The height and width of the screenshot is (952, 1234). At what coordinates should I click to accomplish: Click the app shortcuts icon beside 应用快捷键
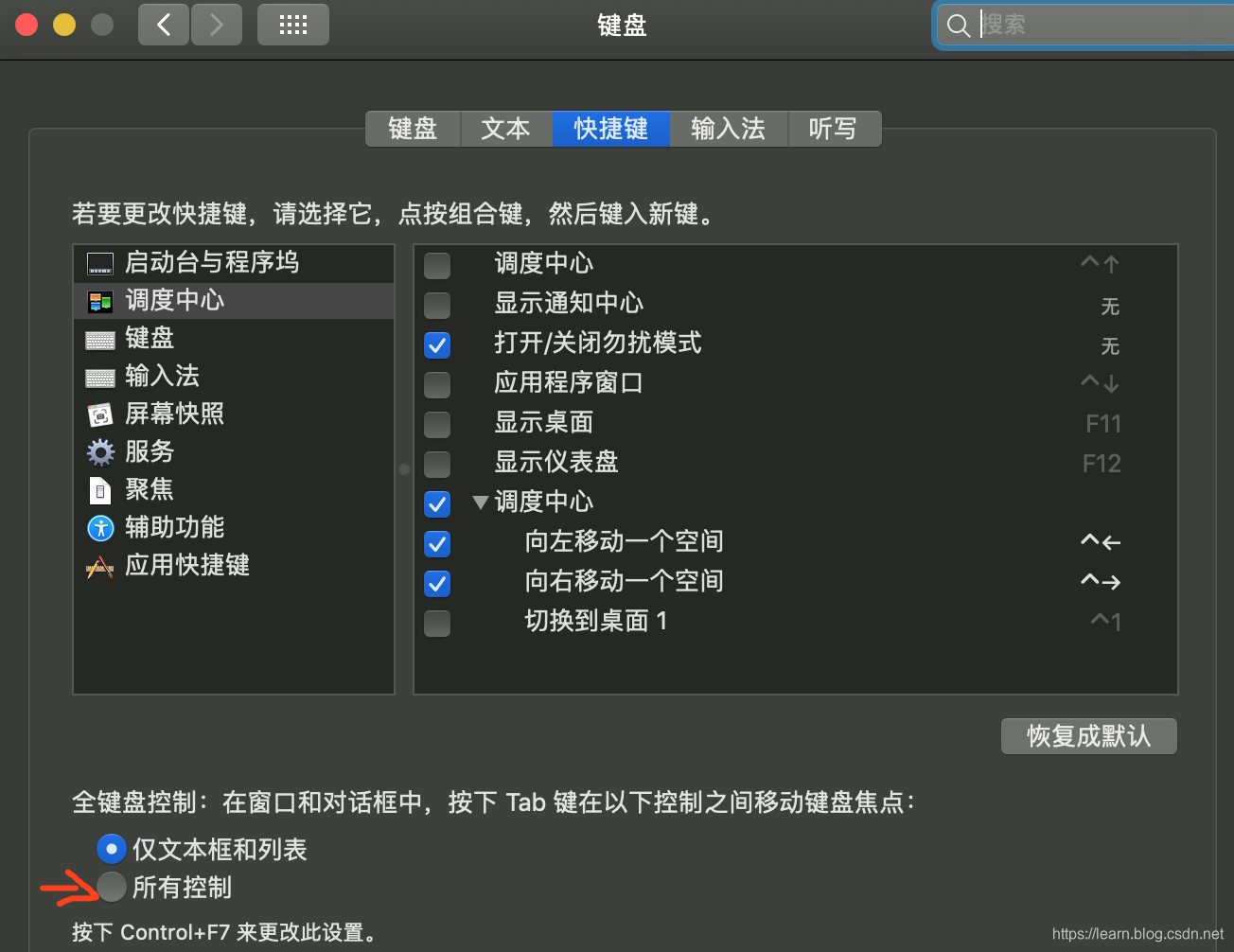pyautogui.click(x=100, y=566)
